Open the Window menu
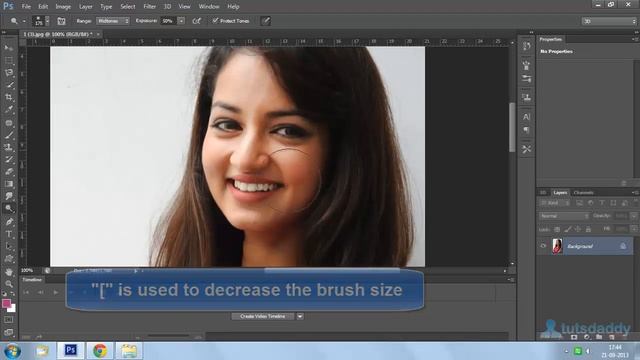Image resolution: width=640 pixels, height=360 pixels. (x=209, y=7)
